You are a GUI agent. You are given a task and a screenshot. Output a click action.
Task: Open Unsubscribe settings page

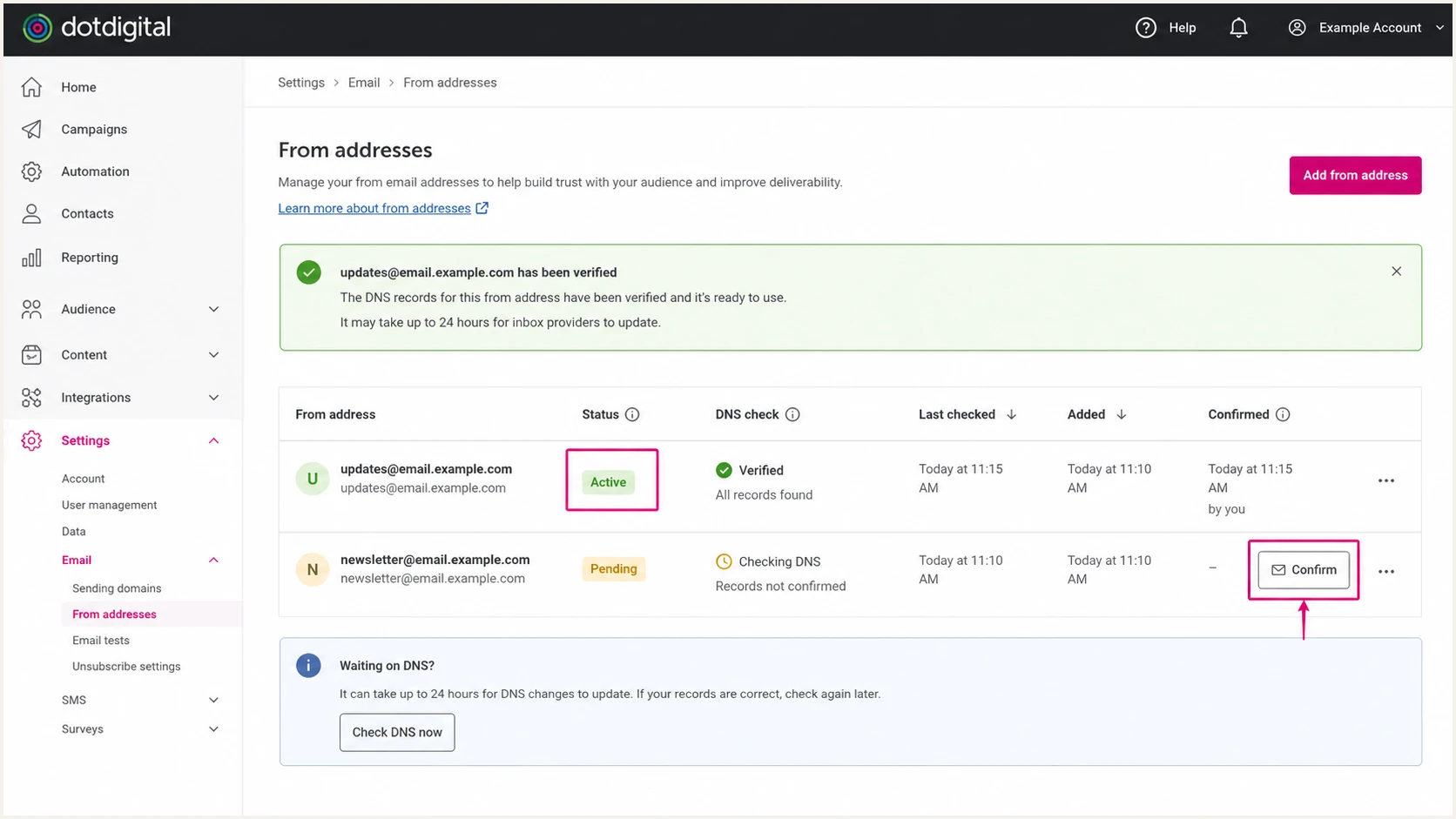pyautogui.click(x=126, y=667)
